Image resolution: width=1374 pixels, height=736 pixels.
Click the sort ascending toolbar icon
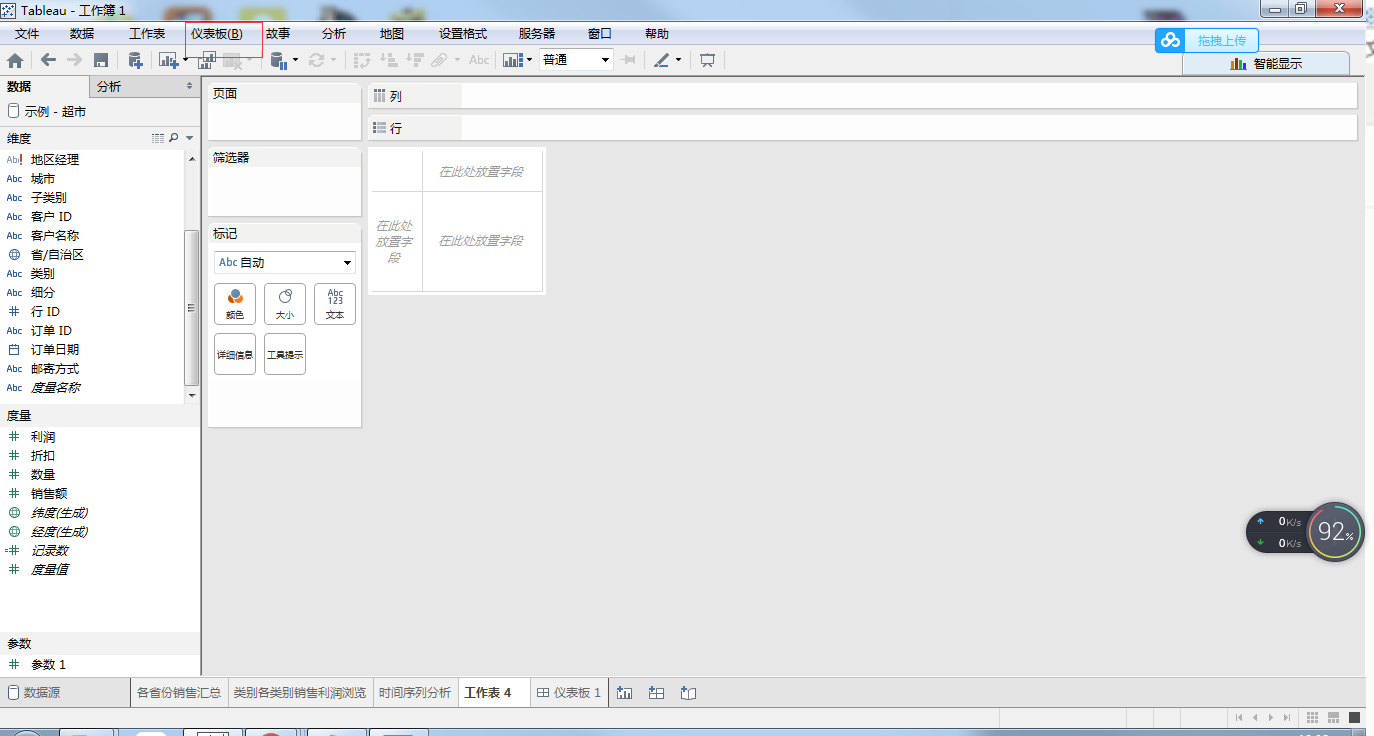tap(390, 60)
